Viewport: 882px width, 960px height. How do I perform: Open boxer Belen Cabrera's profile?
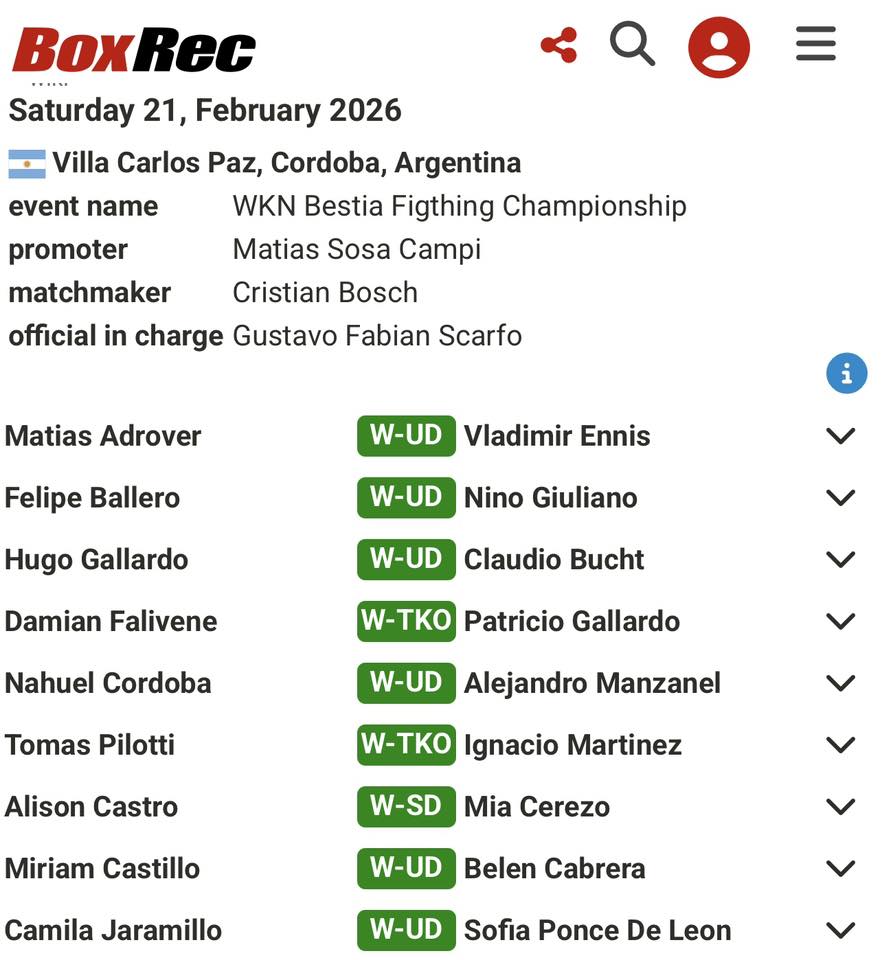554,869
